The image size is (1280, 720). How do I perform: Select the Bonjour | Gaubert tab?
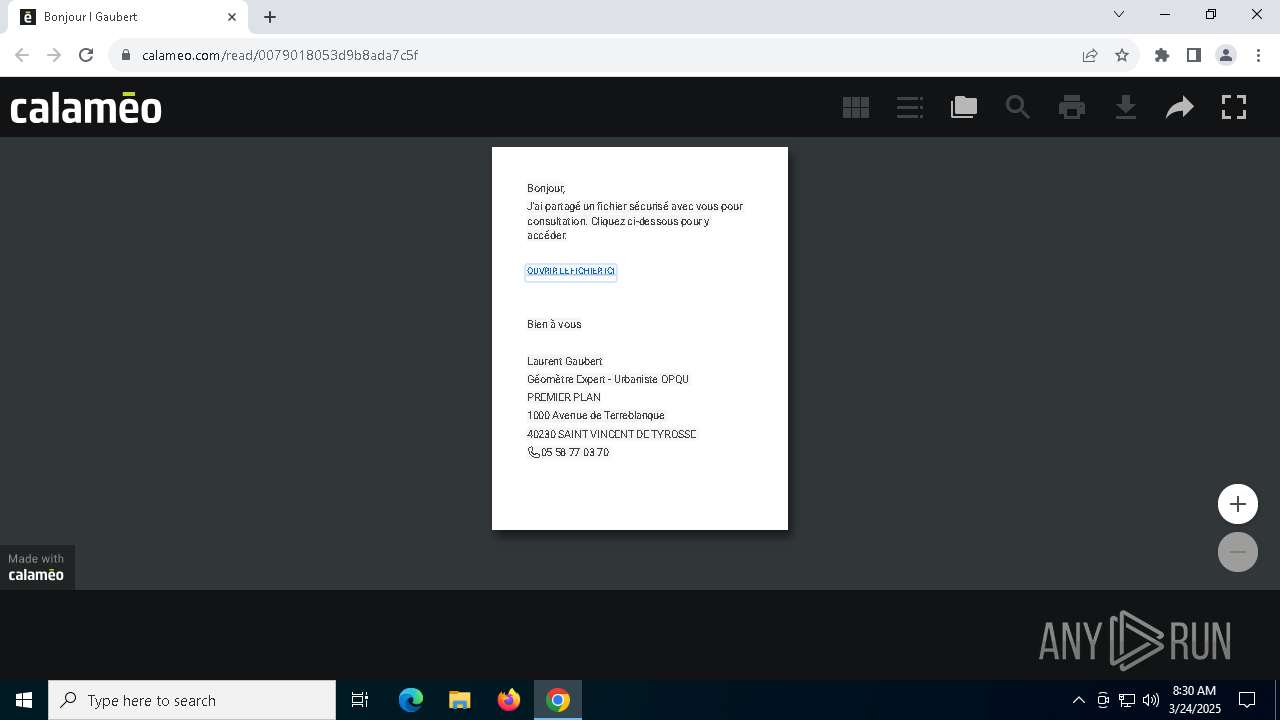tap(127, 17)
